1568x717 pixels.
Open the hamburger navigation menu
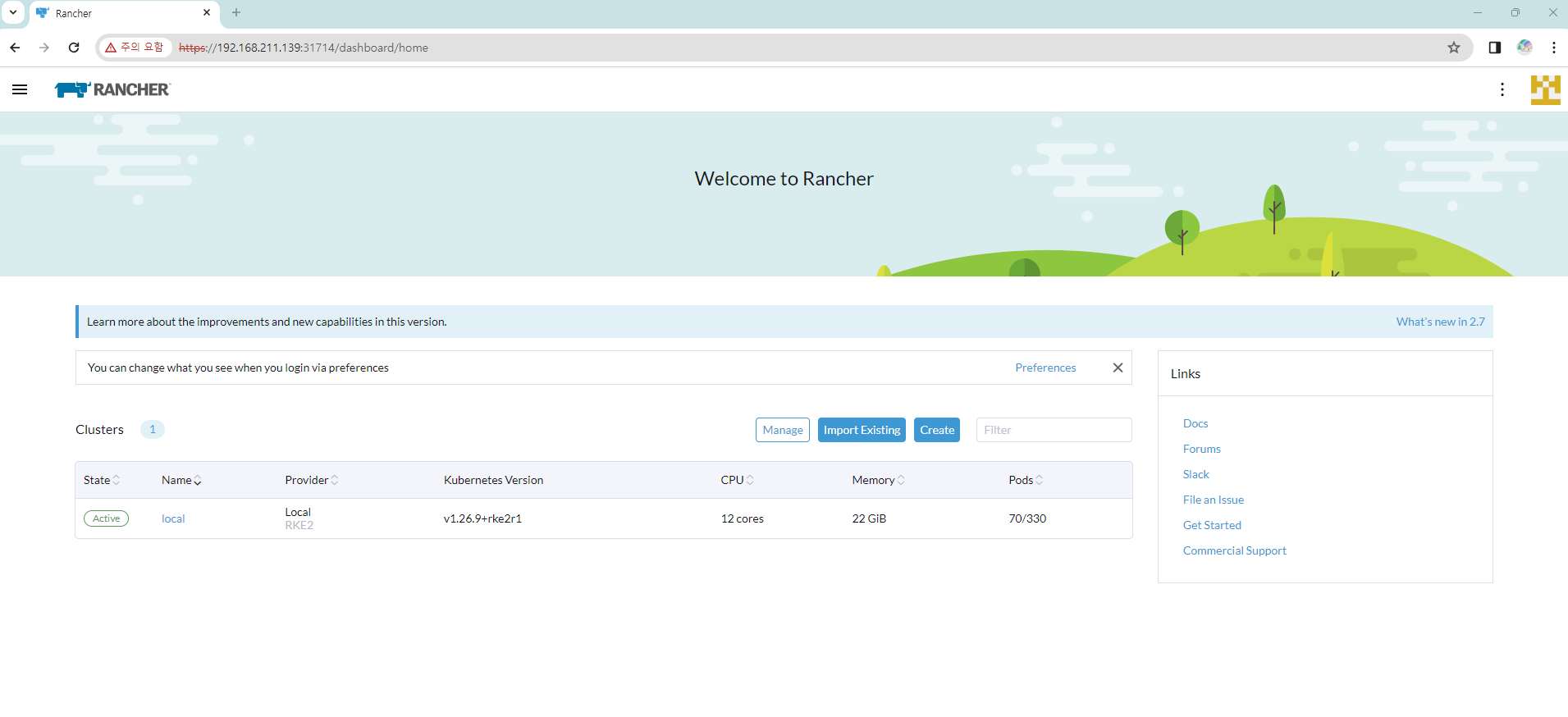click(20, 89)
